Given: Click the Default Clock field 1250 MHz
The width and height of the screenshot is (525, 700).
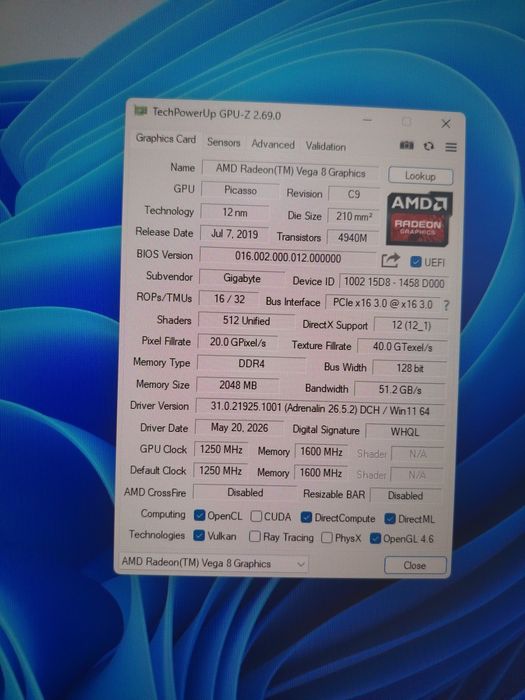Looking at the screenshot, I should pos(221,471).
